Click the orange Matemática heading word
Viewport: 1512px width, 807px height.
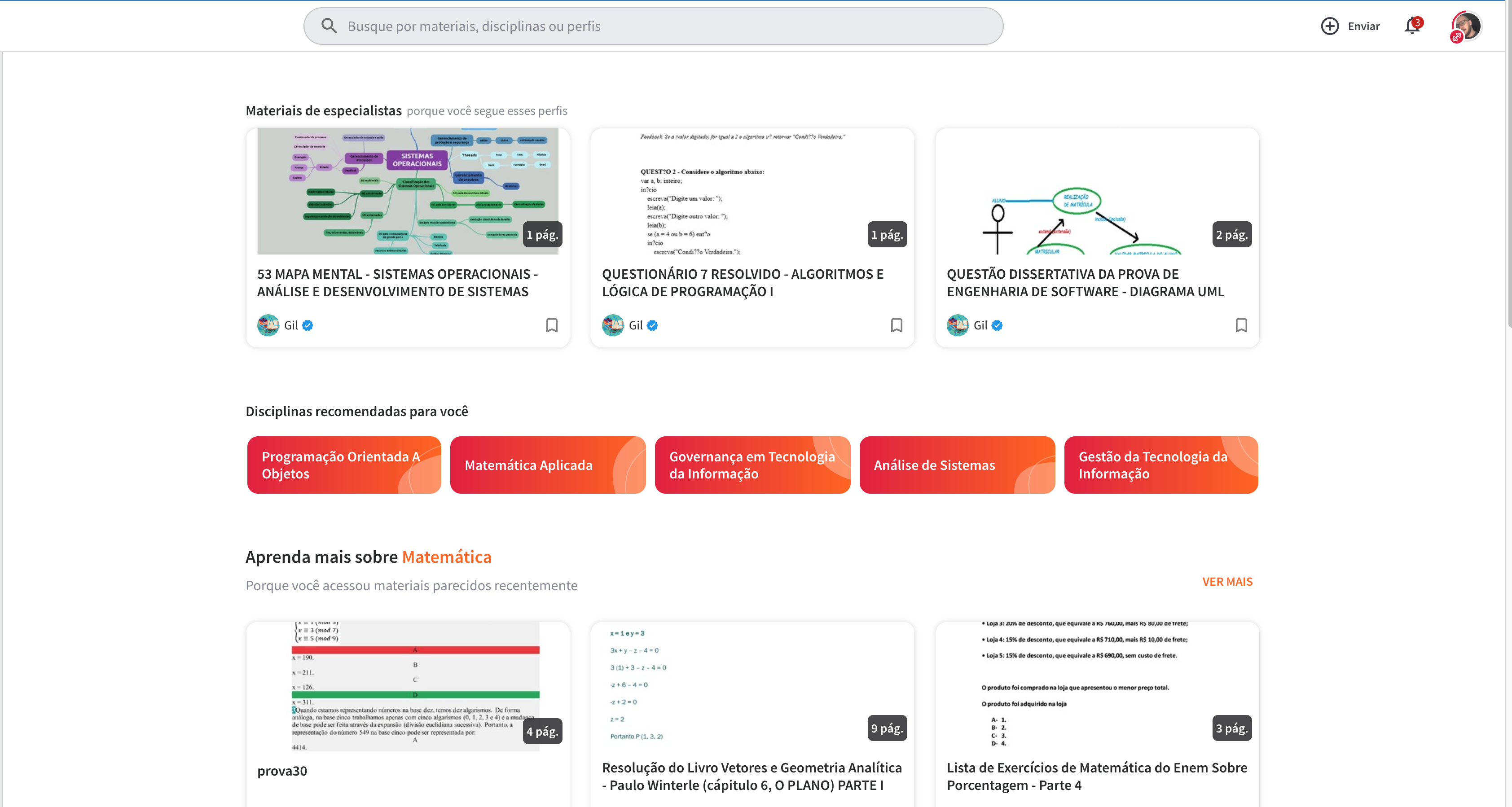click(447, 557)
